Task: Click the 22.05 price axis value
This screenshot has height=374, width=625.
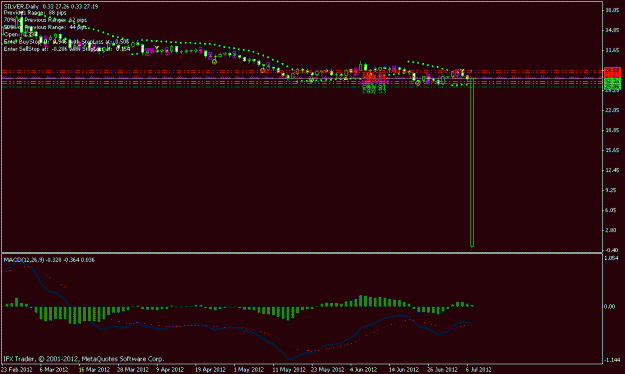Action: (x=612, y=110)
